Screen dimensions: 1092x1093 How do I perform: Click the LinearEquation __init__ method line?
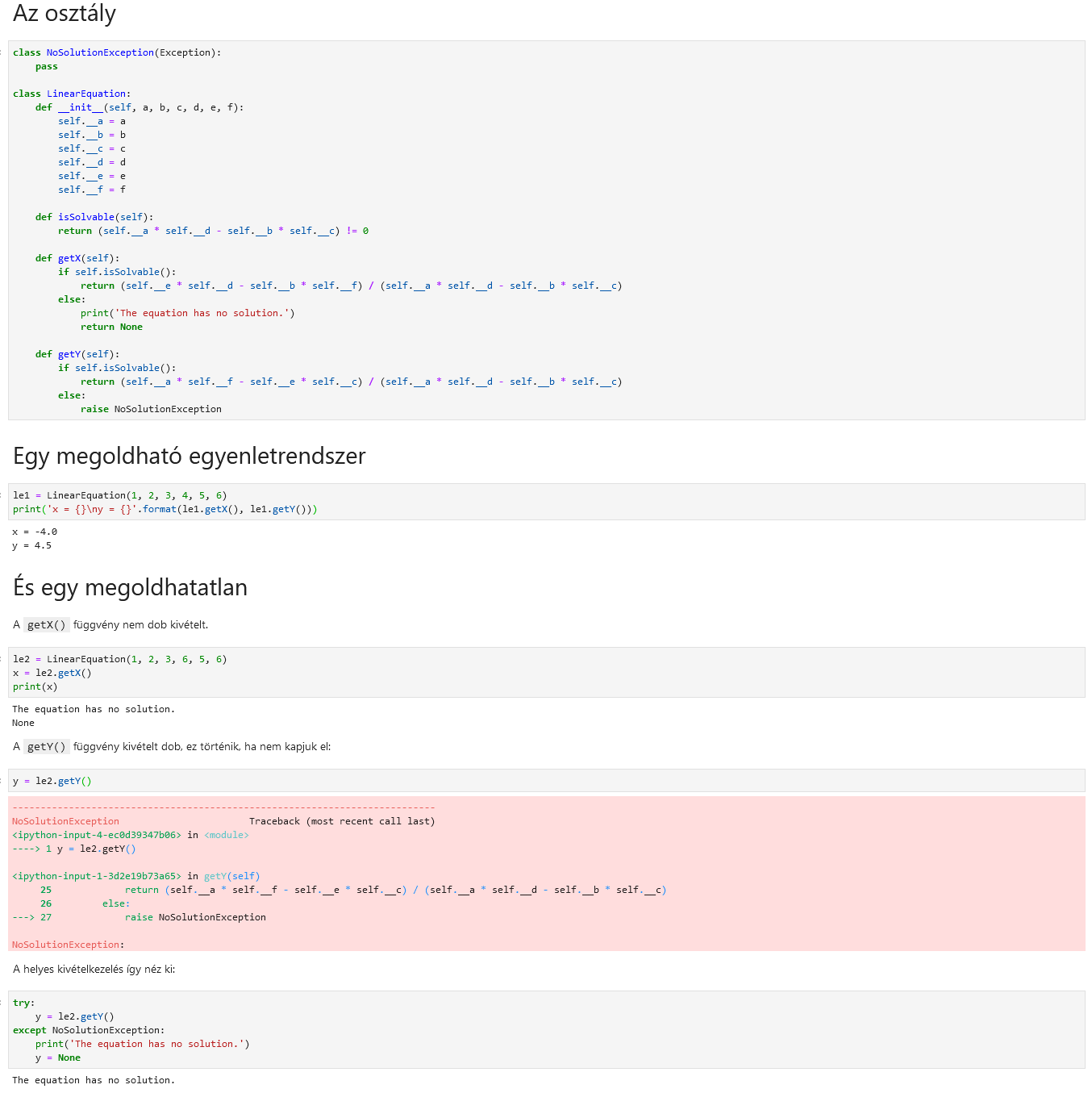pyautogui.click(x=139, y=107)
